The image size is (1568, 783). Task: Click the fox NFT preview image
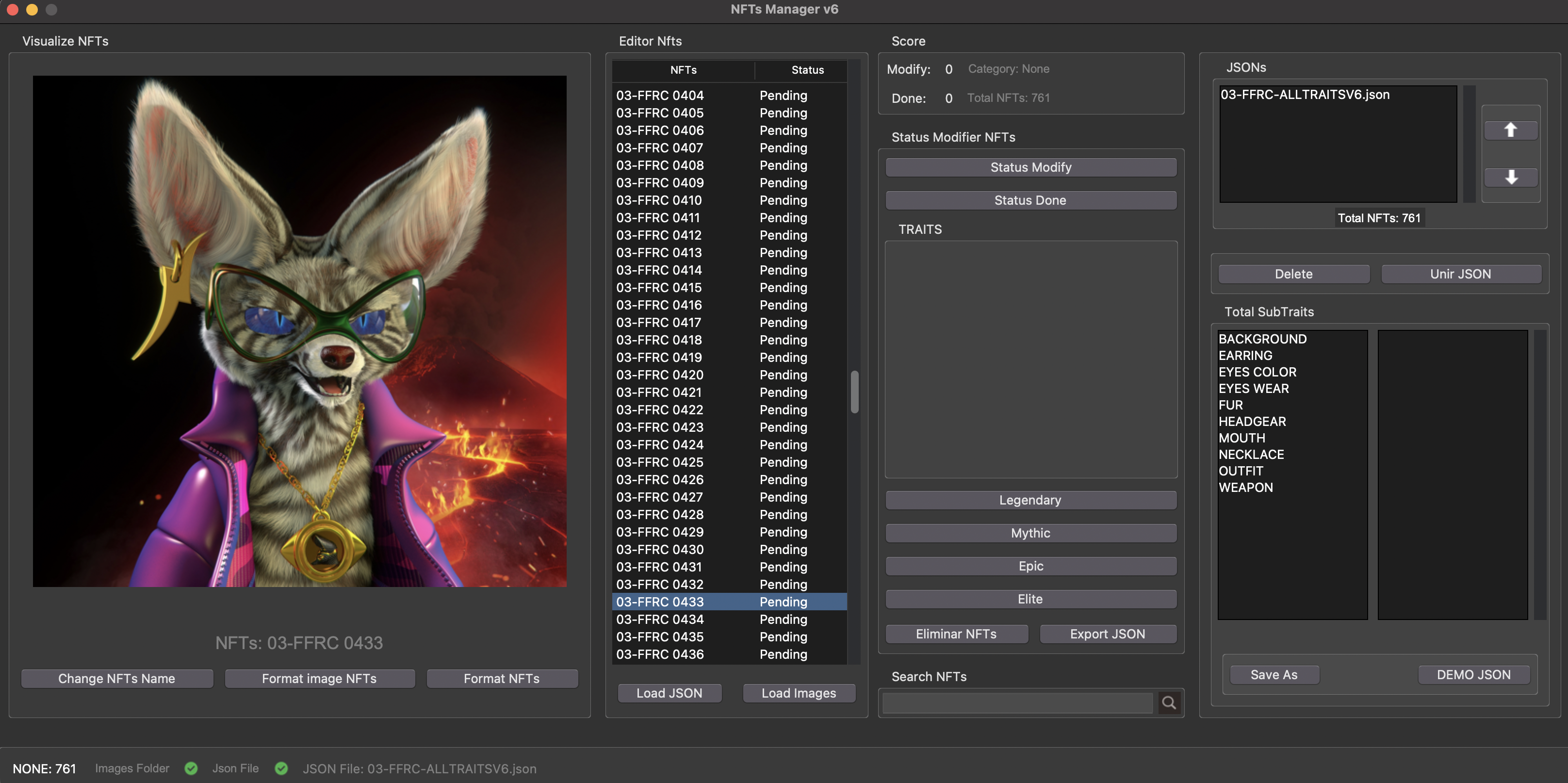299,331
